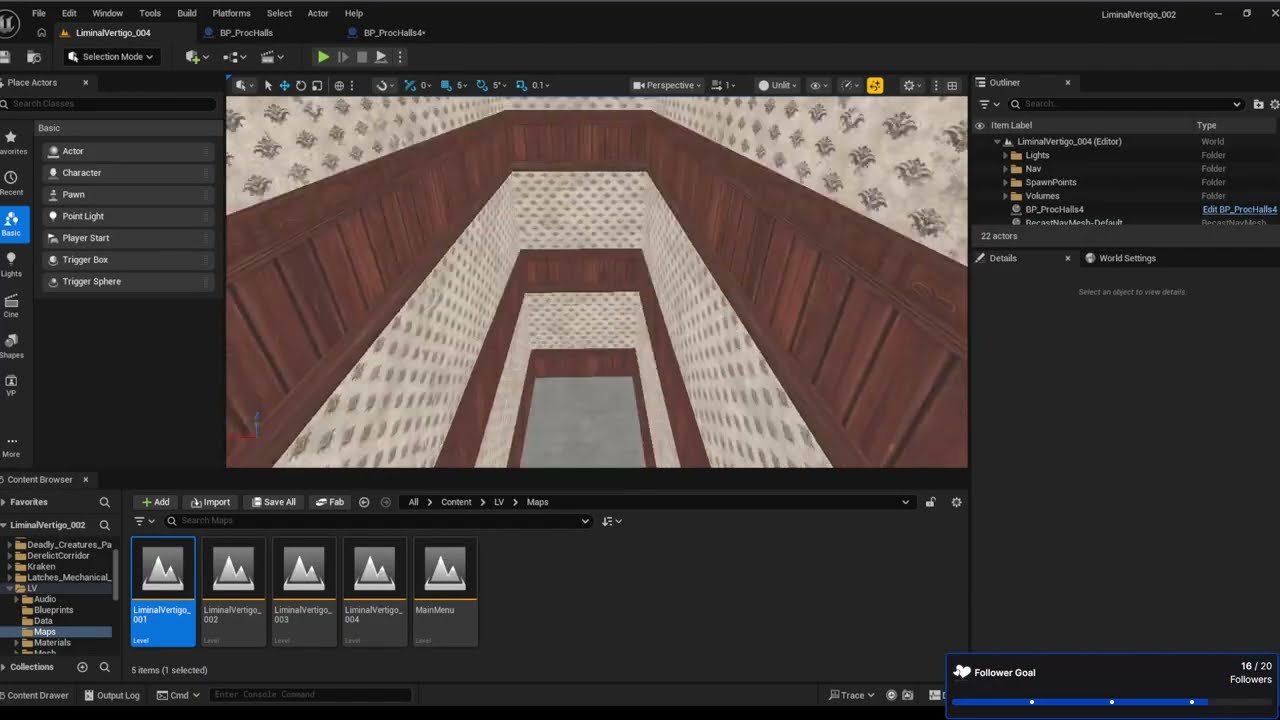The image size is (1280, 720).
Task: Open the Recent category in Place Actors
Action: (x=11, y=183)
